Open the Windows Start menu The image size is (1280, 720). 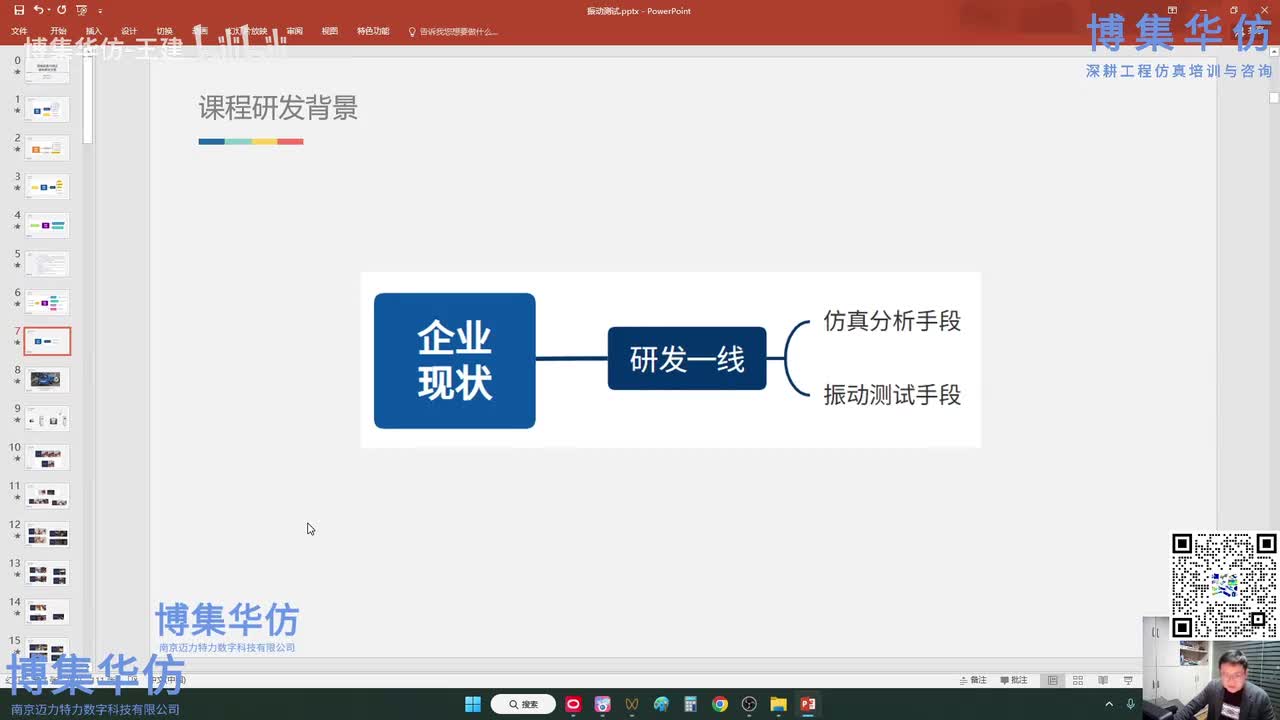coord(473,704)
